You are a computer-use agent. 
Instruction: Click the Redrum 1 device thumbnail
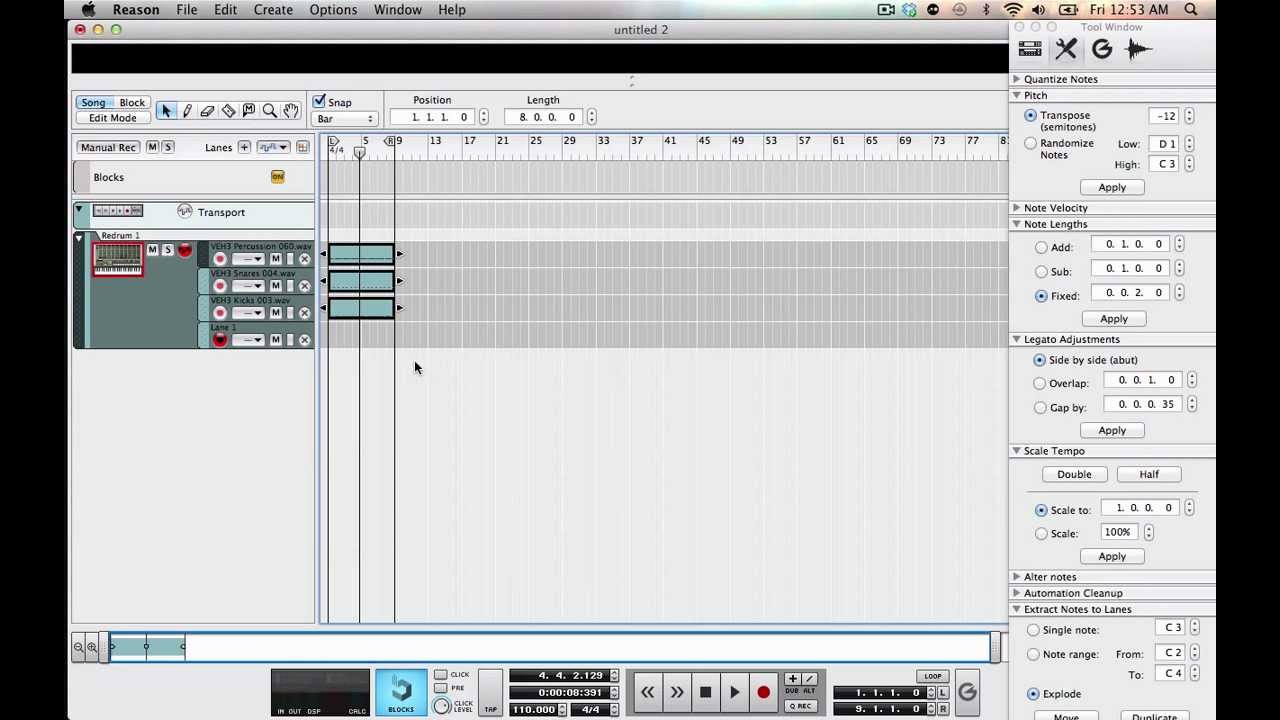click(118, 259)
